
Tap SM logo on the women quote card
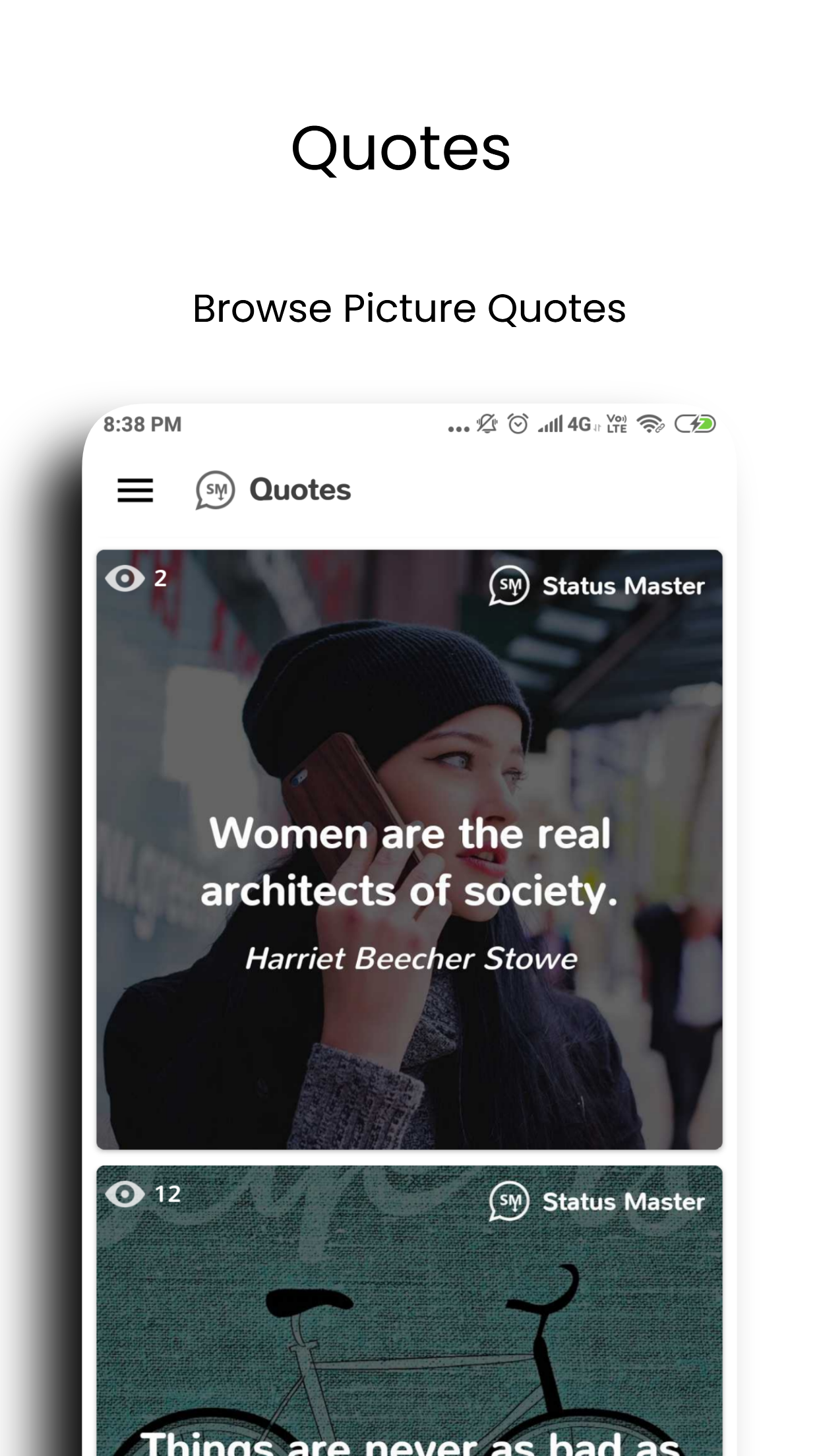click(x=509, y=586)
